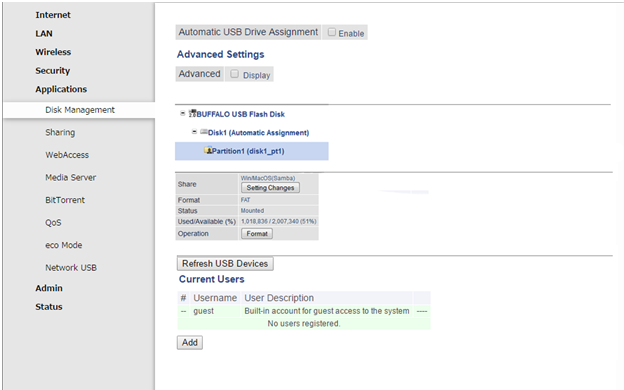Image resolution: width=624 pixels, height=390 pixels.
Task: Click the disk drive icon beside Disk1
Action: click(204, 132)
